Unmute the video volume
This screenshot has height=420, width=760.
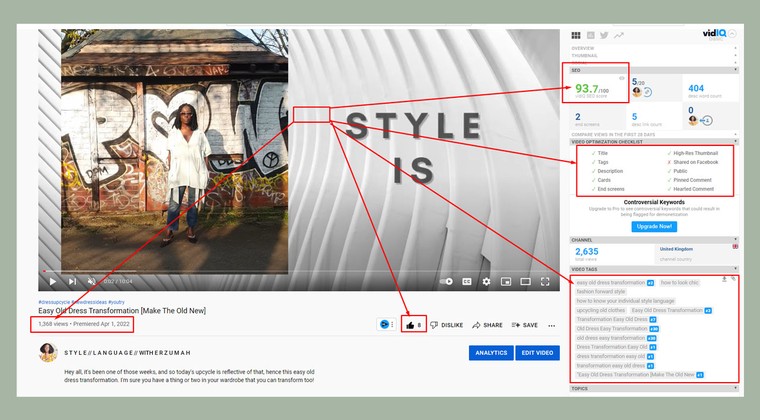[91, 282]
